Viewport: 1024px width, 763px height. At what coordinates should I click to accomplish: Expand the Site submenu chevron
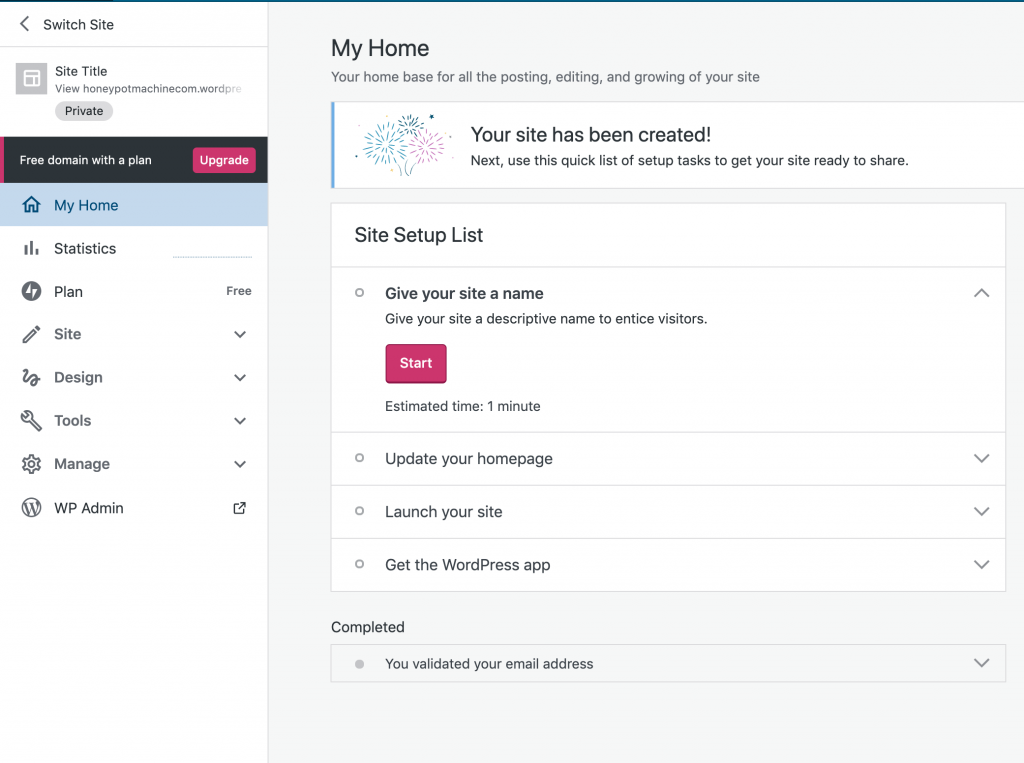click(240, 334)
